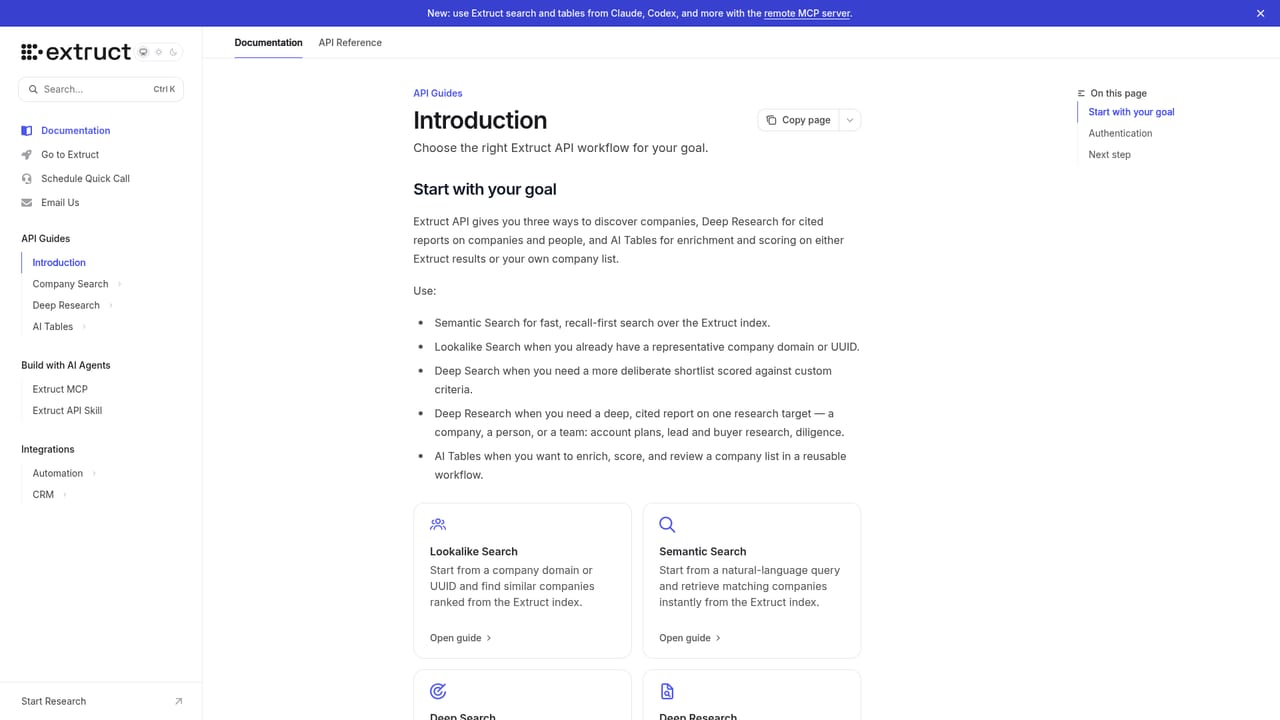The height and width of the screenshot is (720, 1280).
Task: Open Extruct API Skill in sidebar
Action: click(x=67, y=411)
